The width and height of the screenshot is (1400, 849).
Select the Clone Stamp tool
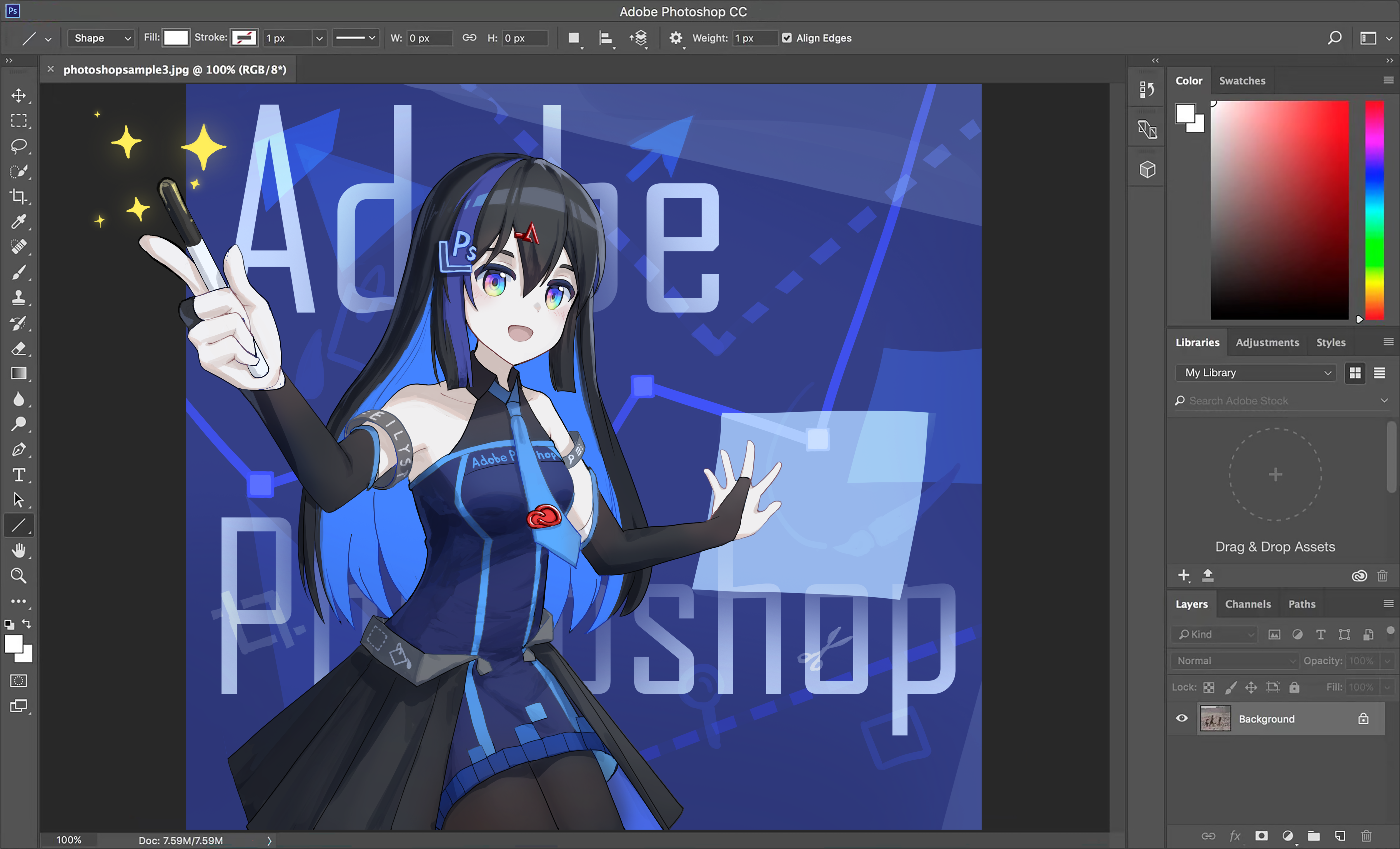(18, 297)
